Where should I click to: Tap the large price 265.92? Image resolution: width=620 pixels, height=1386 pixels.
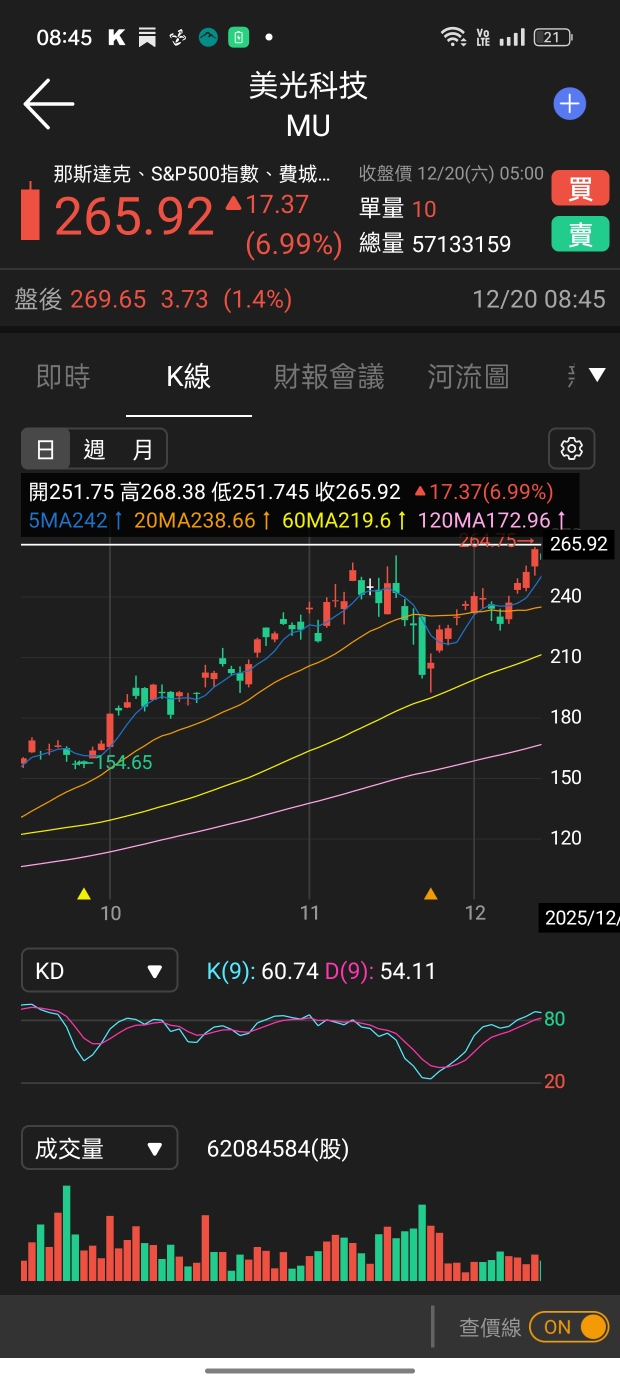pos(134,217)
